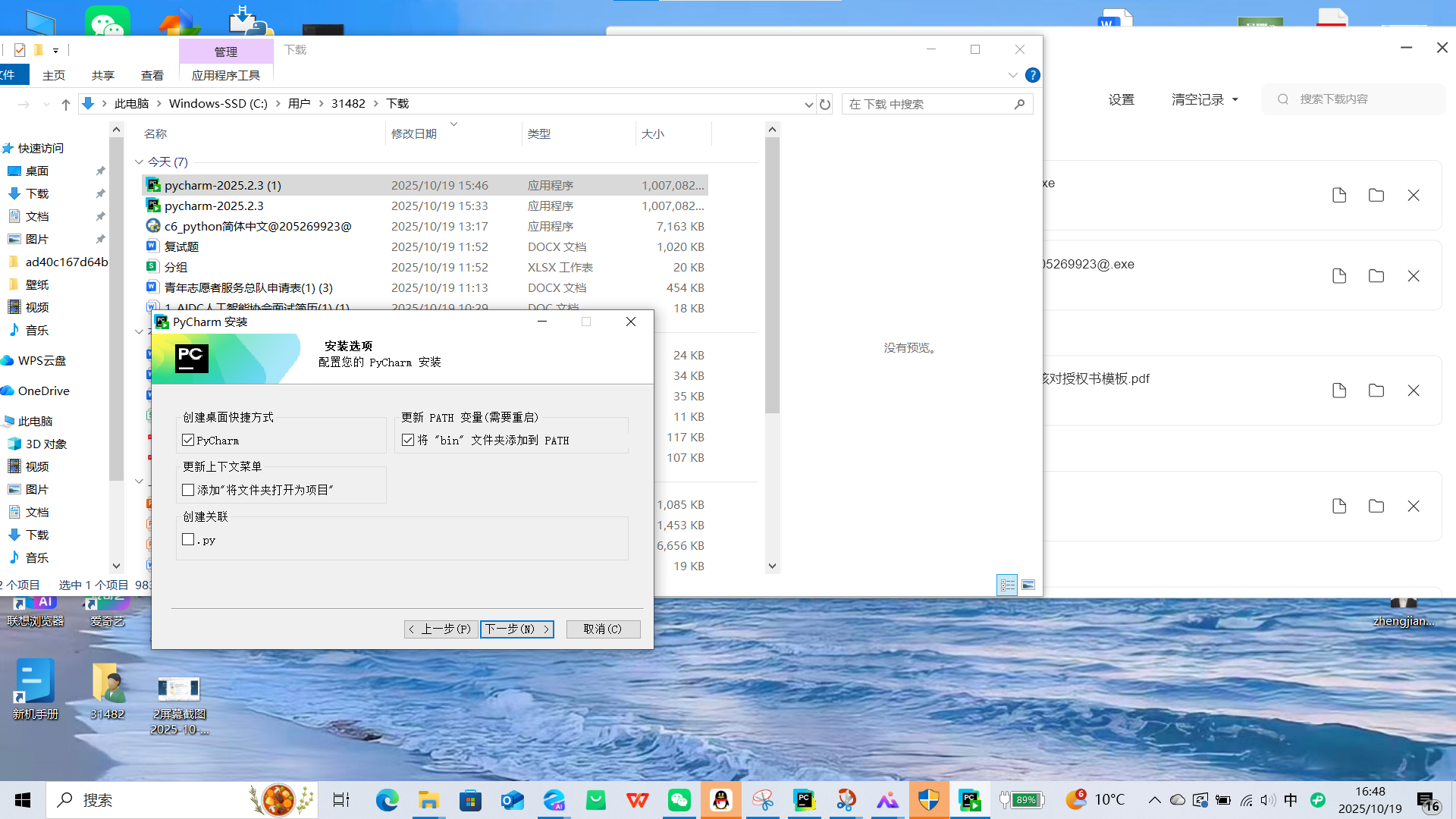The height and width of the screenshot is (819, 1456).
Task: Collapse the 今天 (7) file group
Action: [x=139, y=162]
